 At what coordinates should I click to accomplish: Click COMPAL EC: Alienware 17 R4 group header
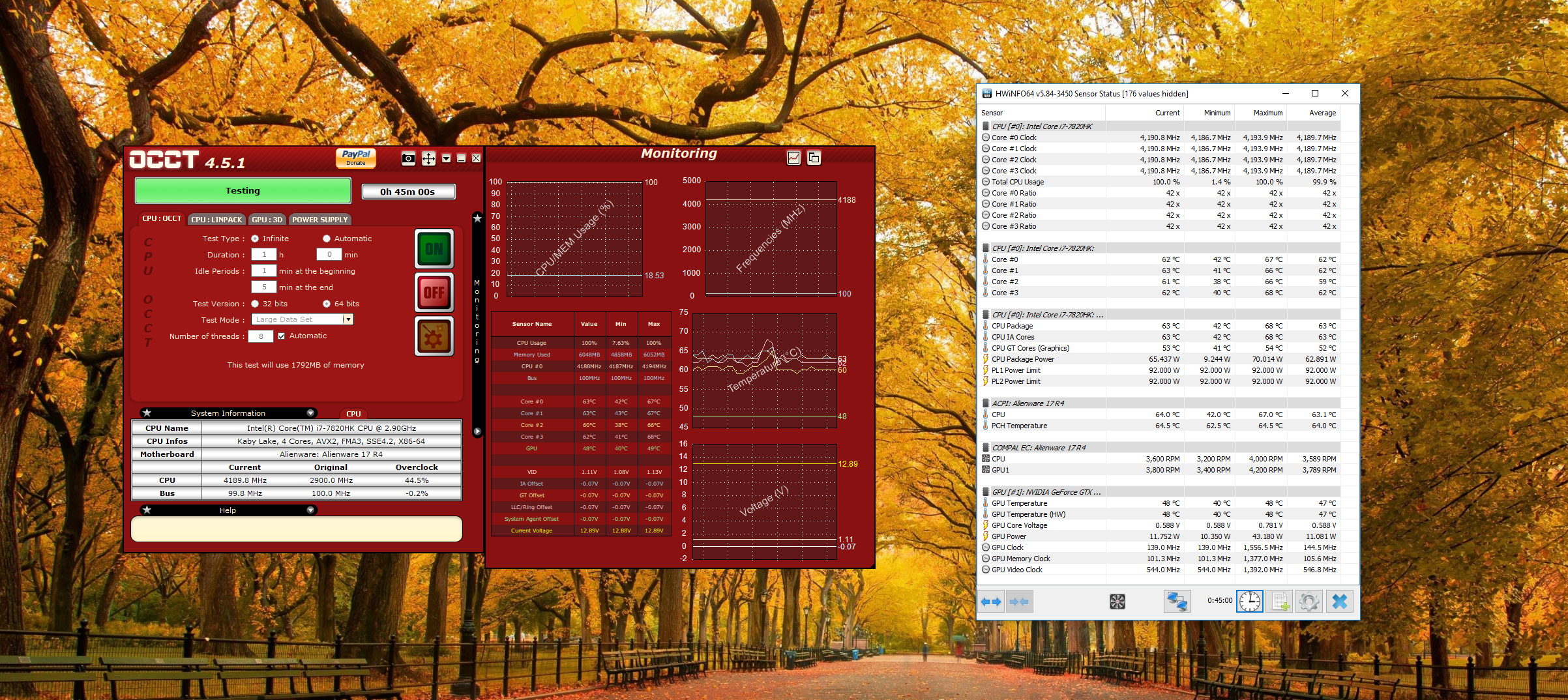point(1159,448)
